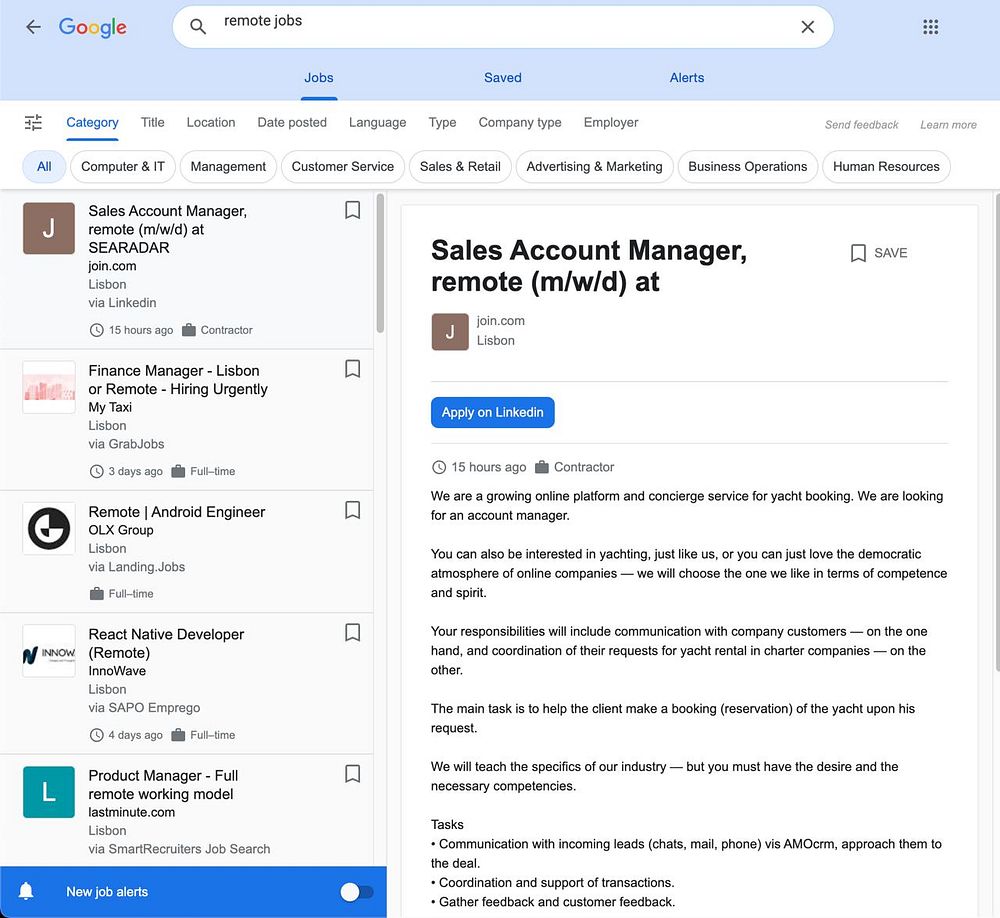Bookmark the Android Engineer listing

[353, 510]
